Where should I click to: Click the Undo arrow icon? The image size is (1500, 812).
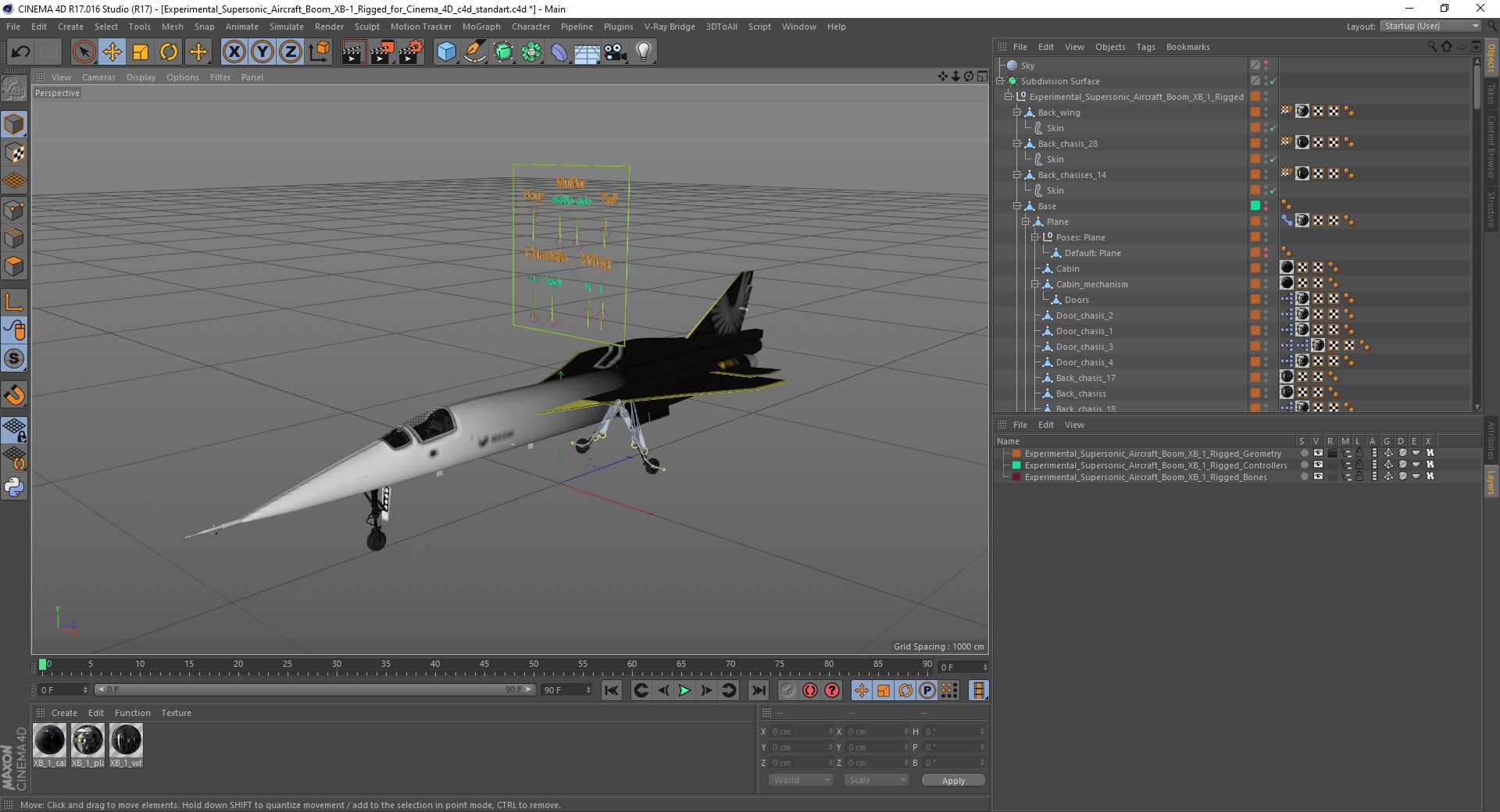pyautogui.click(x=20, y=52)
